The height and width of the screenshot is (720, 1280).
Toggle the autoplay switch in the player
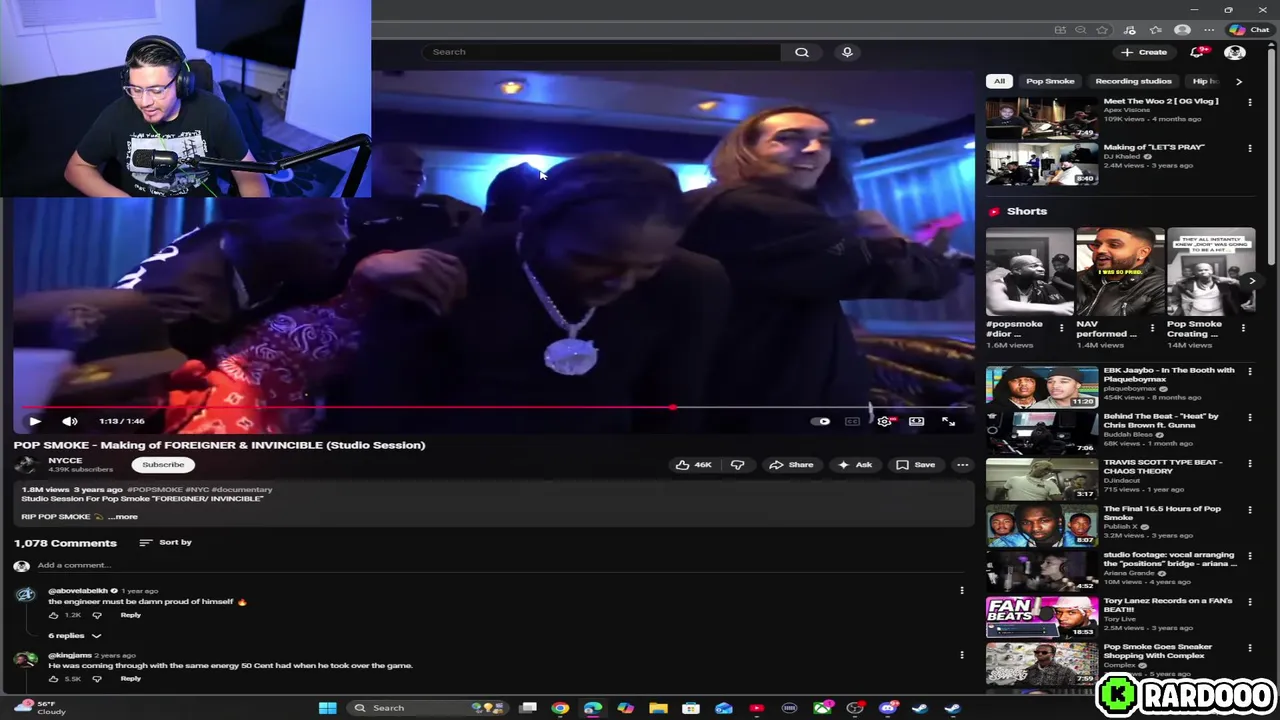click(x=820, y=421)
